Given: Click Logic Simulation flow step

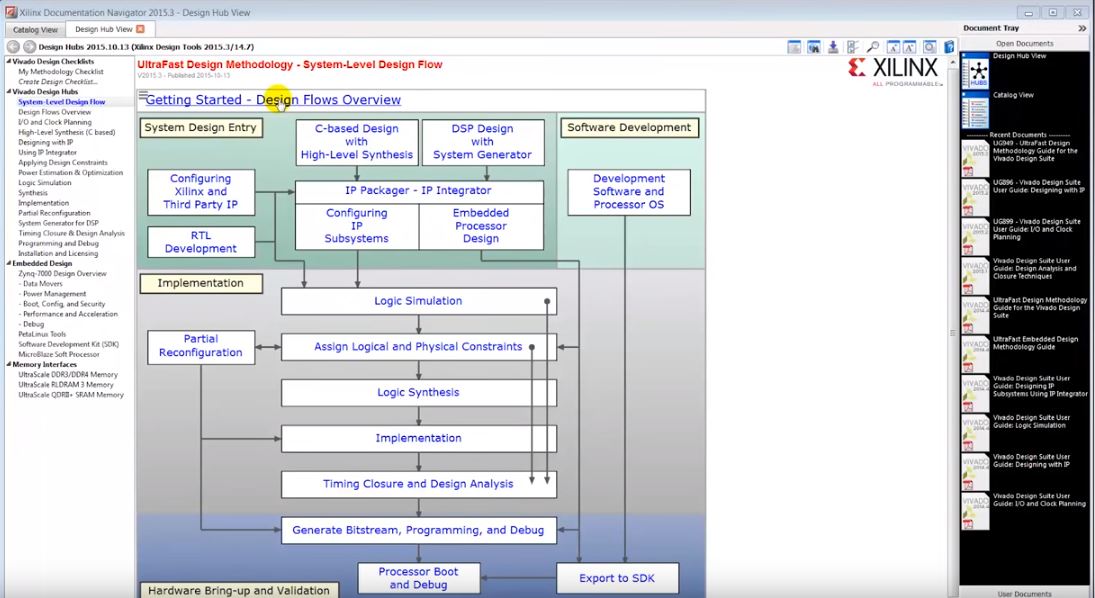Looking at the screenshot, I should [418, 301].
